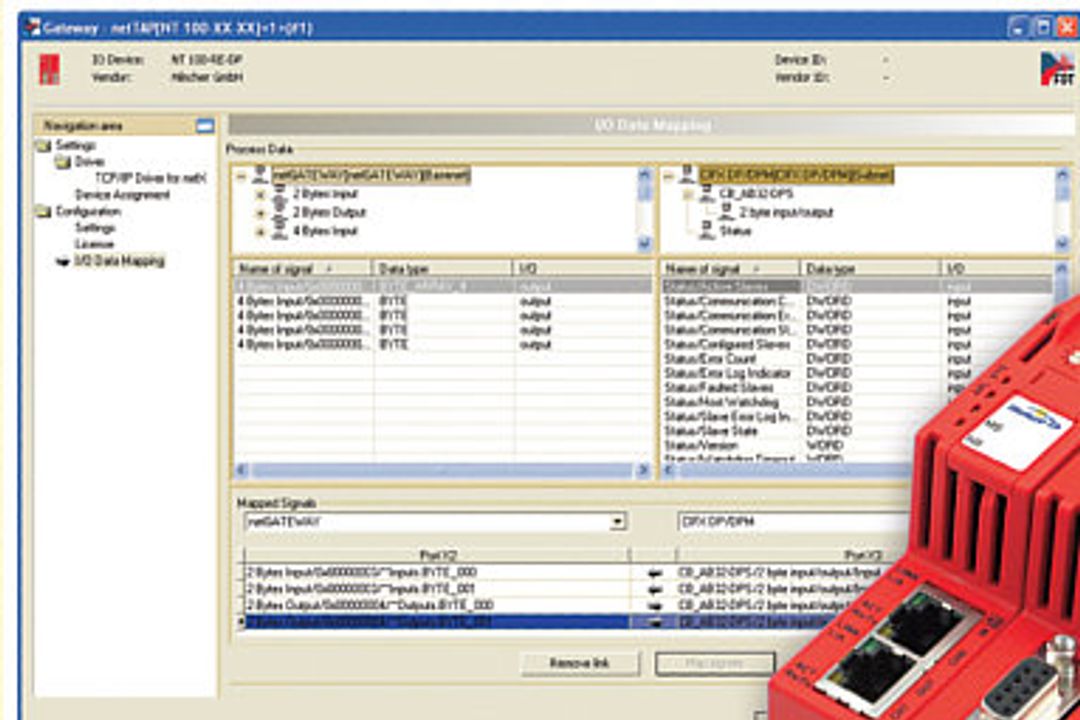Collapse the netGATEWAY root tree node

241,177
